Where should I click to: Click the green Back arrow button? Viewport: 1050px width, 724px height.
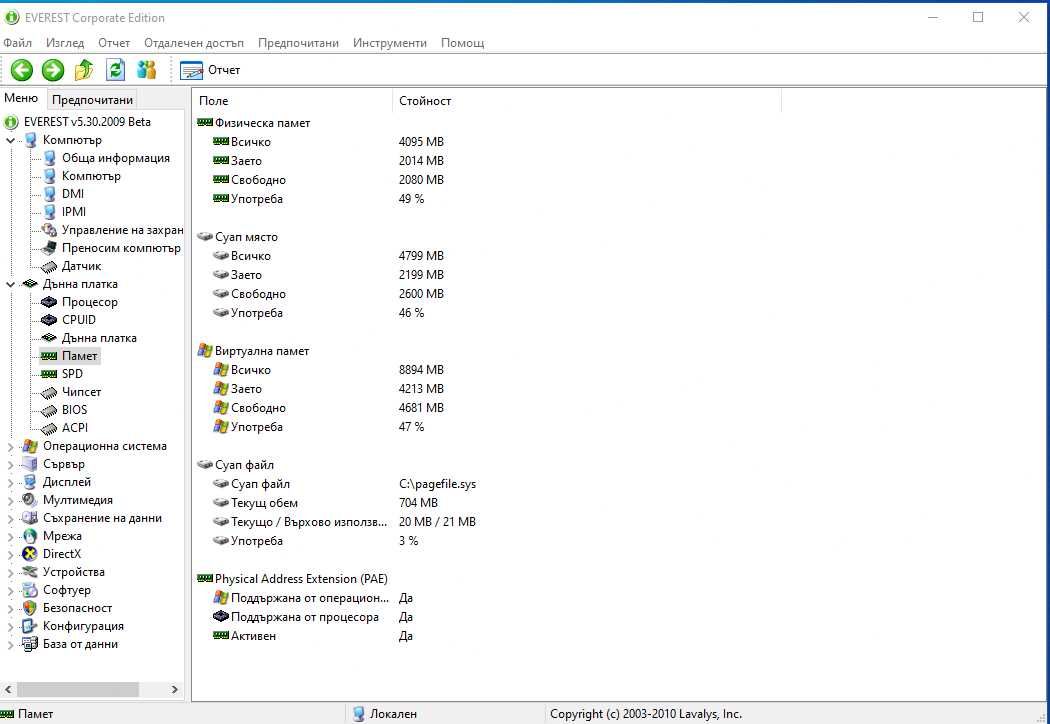[x=21, y=70]
